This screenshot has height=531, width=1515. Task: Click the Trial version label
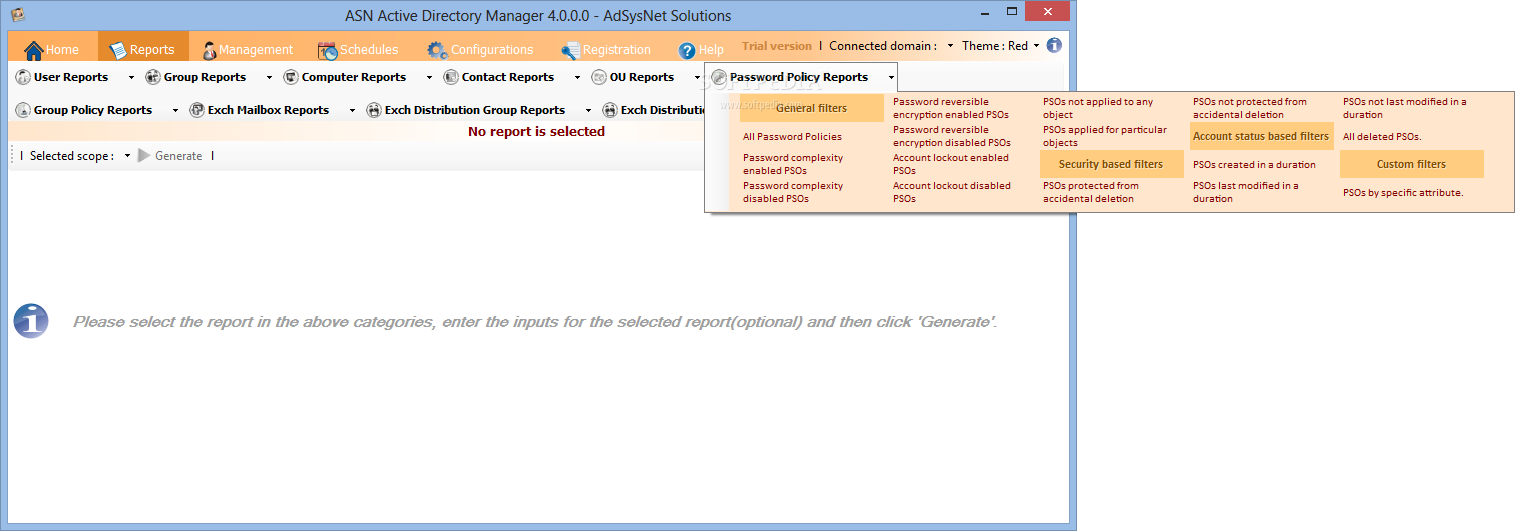tap(777, 46)
